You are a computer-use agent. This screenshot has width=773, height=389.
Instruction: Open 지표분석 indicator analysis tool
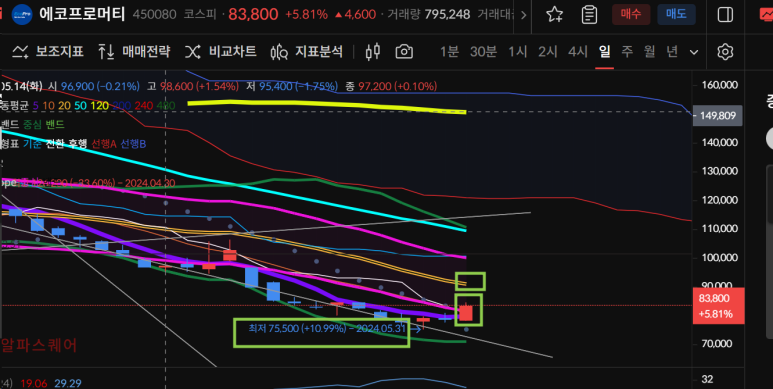pyautogui.click(x=306, y=51)
